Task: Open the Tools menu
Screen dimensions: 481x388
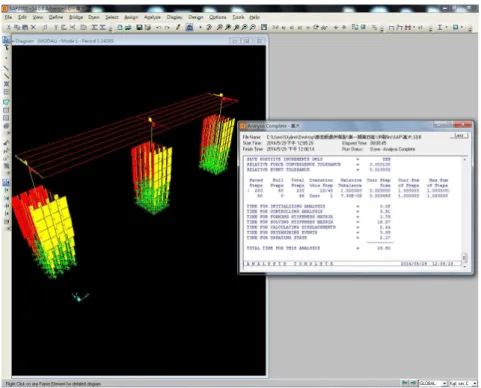Action: (x=238, y=17)
